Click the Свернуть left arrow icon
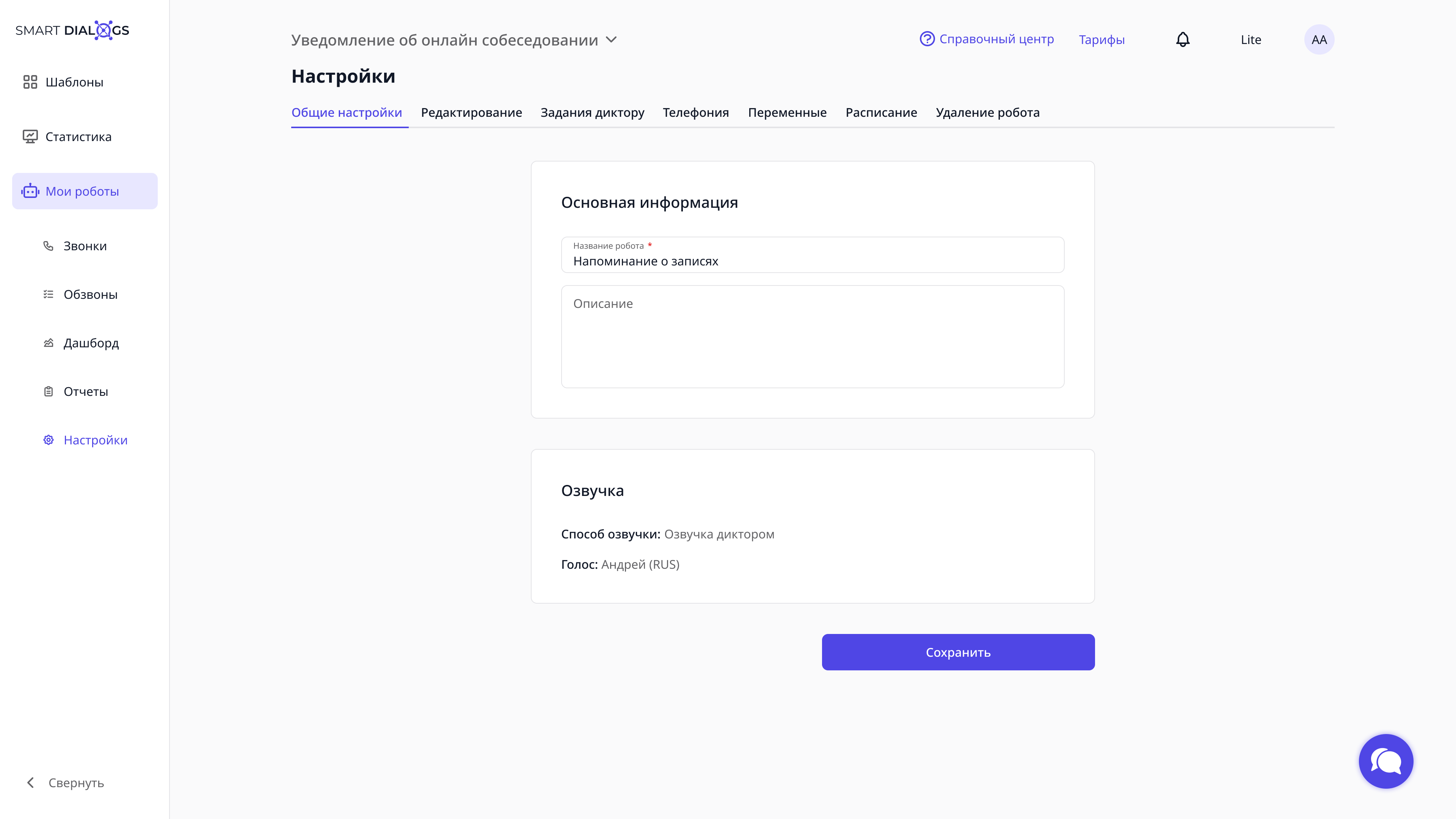 (30, 783)
